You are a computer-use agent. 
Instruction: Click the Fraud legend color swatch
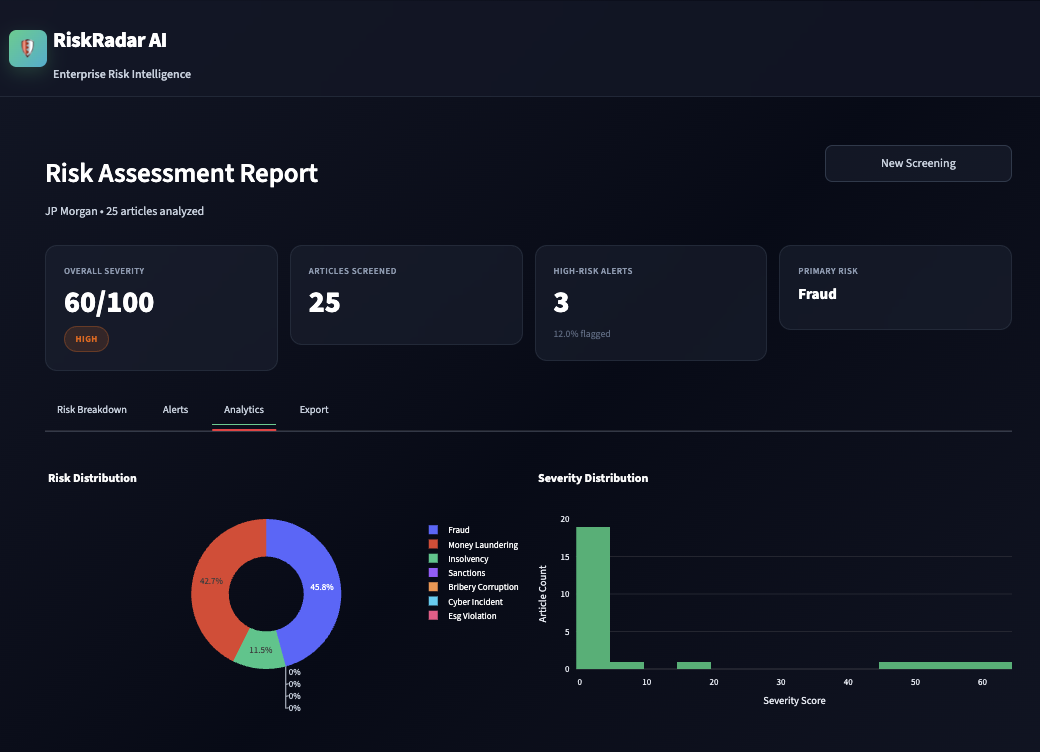point(433,530)
